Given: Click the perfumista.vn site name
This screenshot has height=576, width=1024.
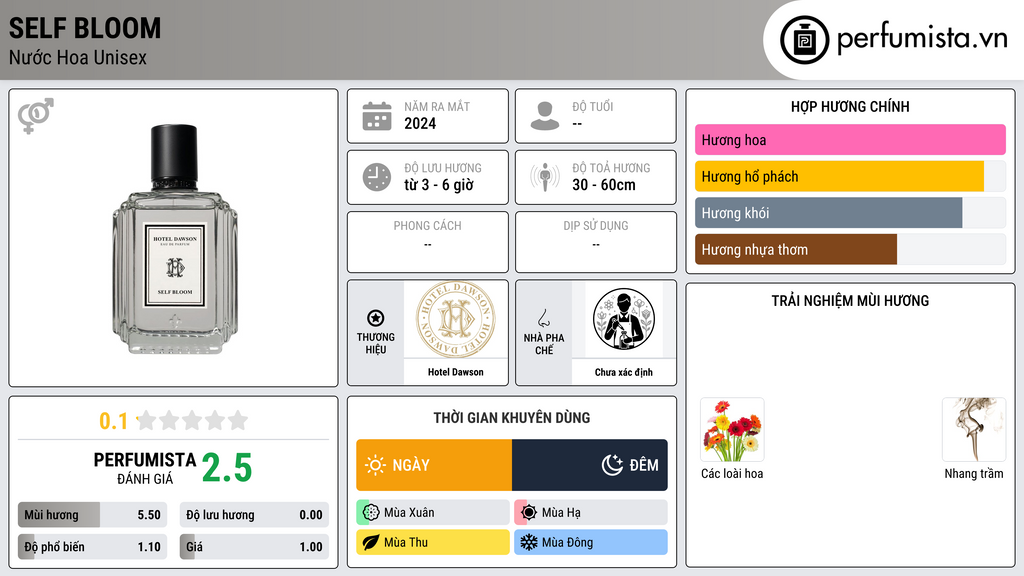Looking at the screenshot, I should click(922, 39).
